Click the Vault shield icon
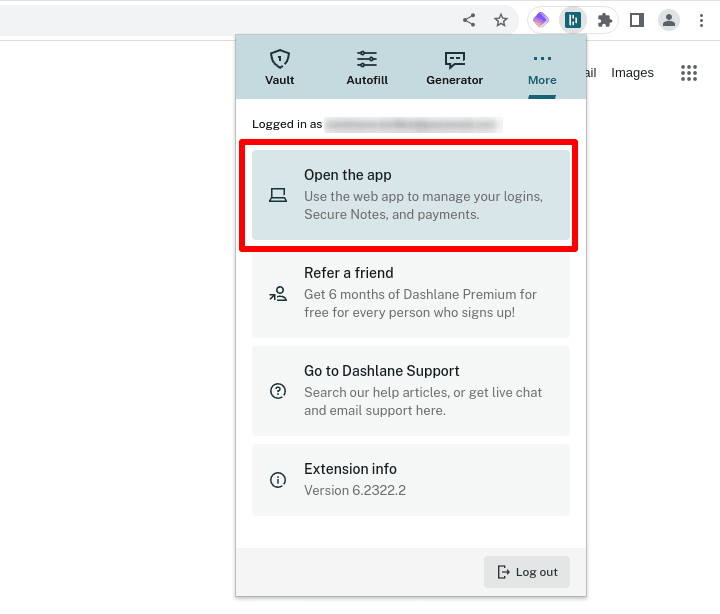 tap(279, 59)
